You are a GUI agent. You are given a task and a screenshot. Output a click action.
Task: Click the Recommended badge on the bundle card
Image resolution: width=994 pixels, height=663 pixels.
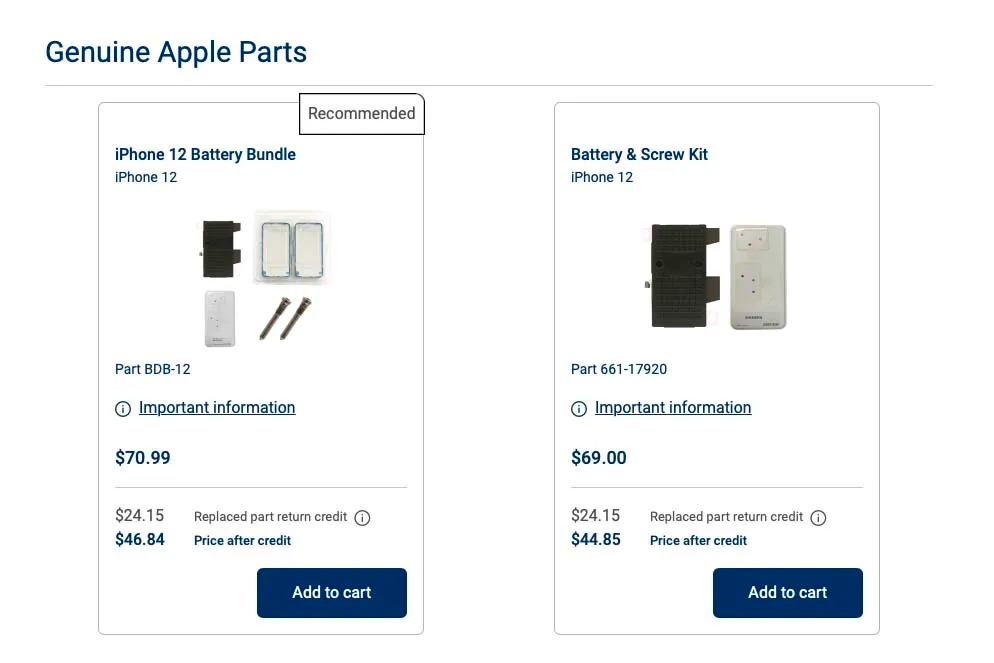[362, 114]
